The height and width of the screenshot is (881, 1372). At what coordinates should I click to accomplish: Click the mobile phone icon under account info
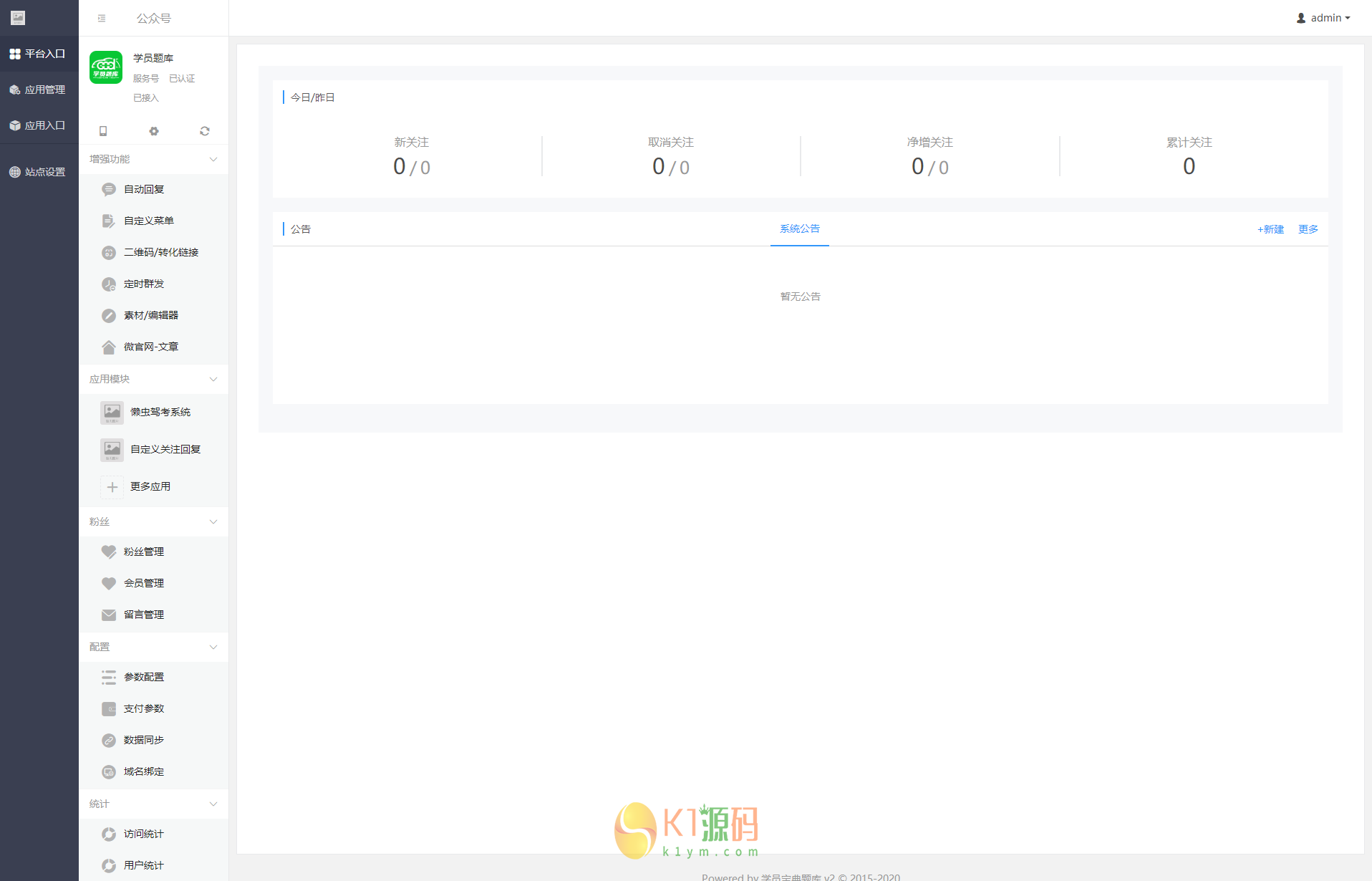[x=103, y=131]
